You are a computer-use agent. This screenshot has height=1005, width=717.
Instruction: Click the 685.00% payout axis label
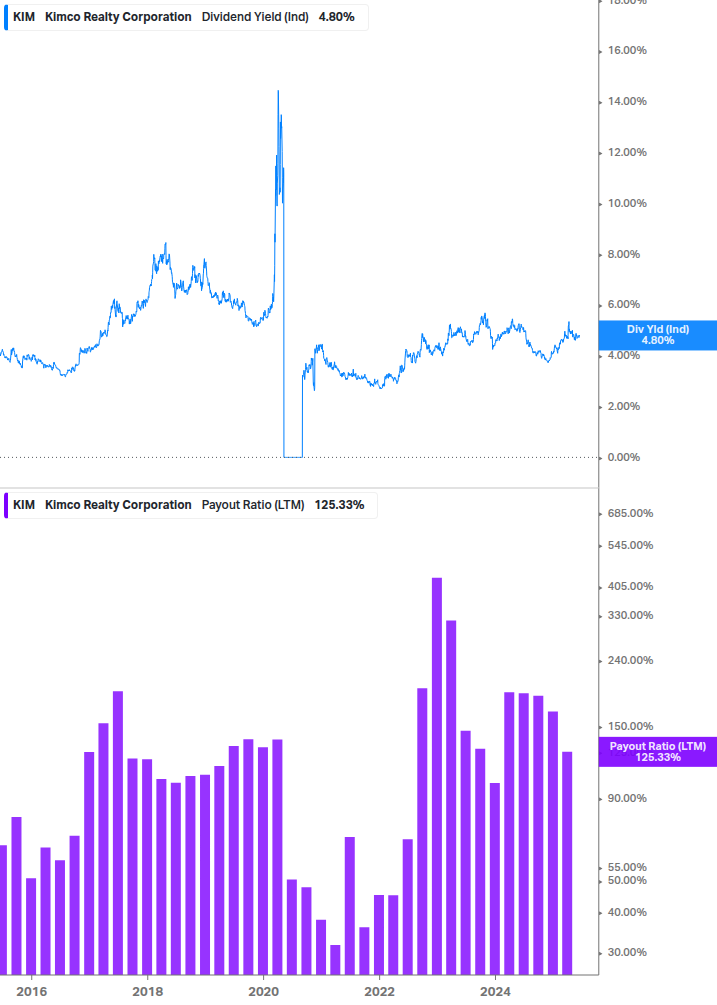tap(630, 513)
